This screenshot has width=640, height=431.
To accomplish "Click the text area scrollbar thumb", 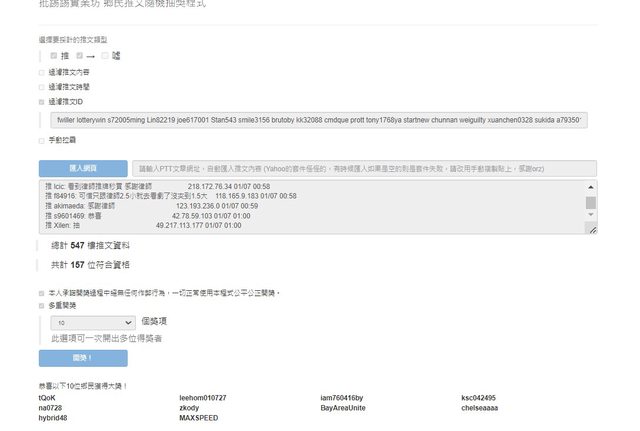I will click(591, 203).
